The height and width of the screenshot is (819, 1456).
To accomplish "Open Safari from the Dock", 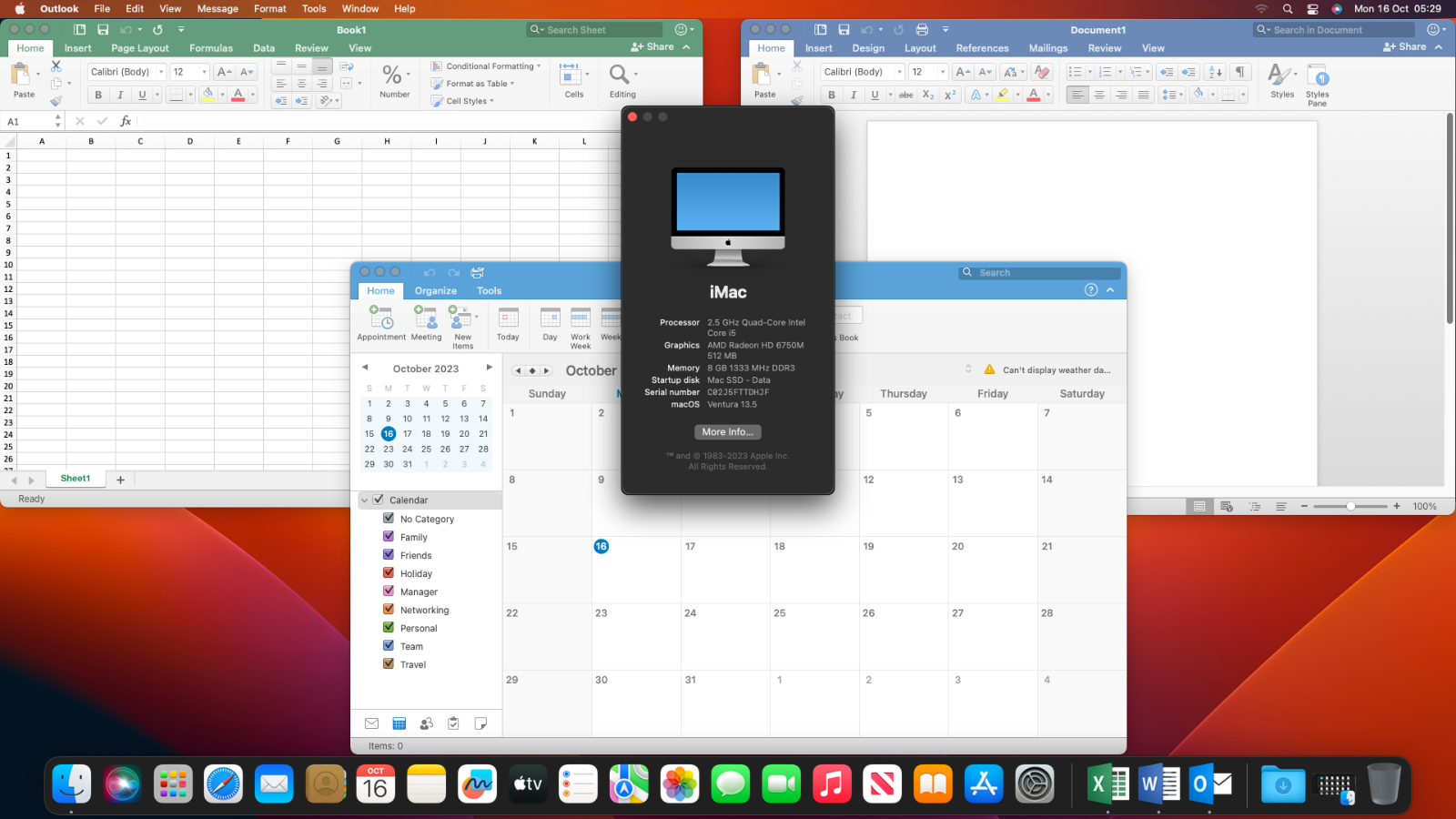I will (x=223, y=784).
